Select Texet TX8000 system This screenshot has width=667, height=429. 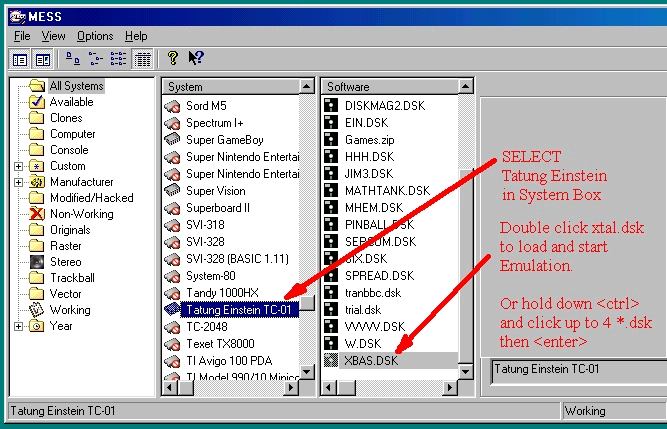coord(220,344)
